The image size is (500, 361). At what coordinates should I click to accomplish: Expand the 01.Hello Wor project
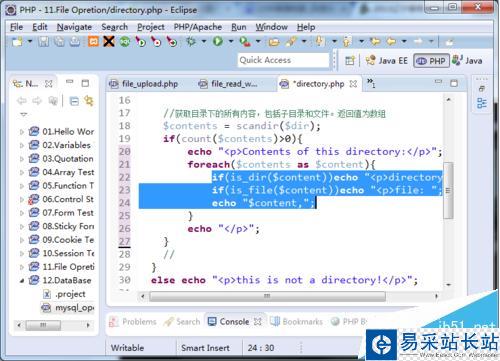click(22, 132)
